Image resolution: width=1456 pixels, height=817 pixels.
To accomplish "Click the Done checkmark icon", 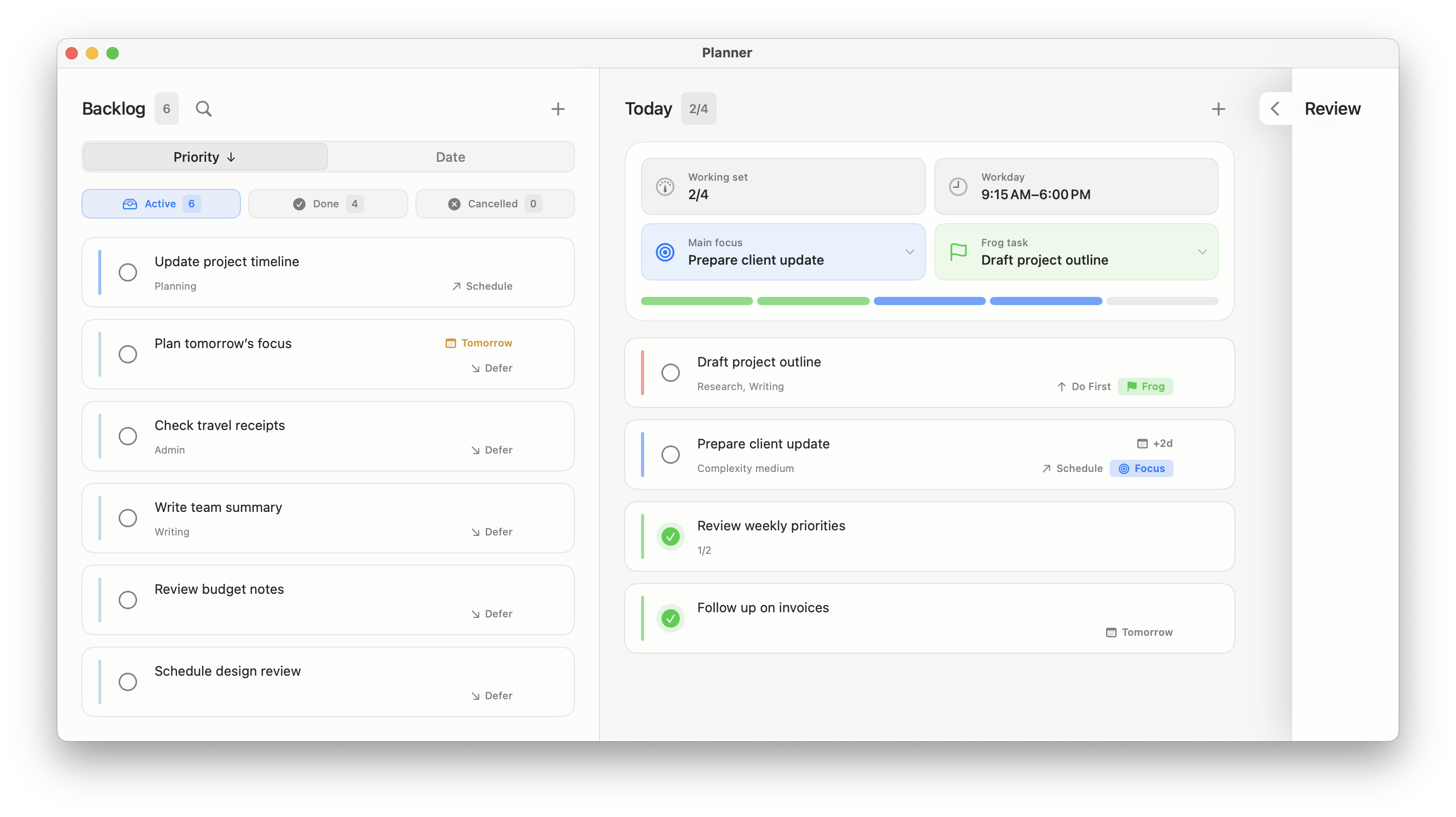I will pos(299,204).
